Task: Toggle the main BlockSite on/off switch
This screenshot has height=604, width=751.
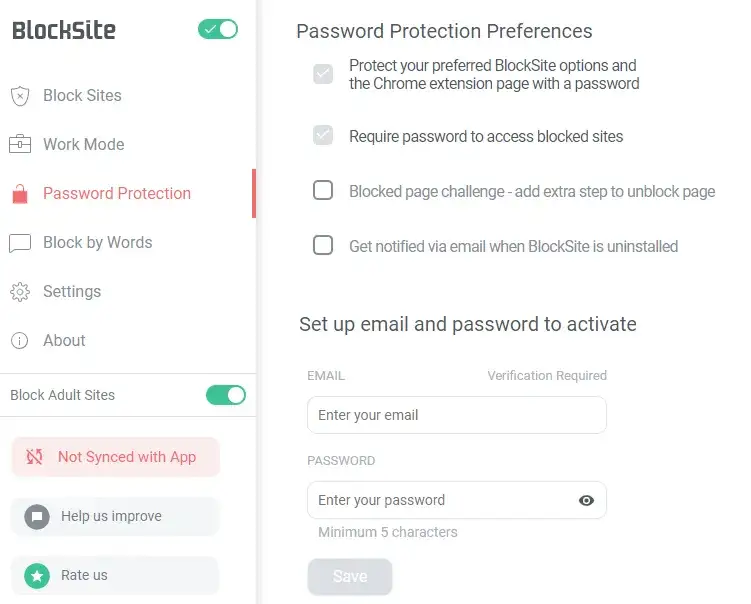Action: pyautogui.click(x=218, y=29)
